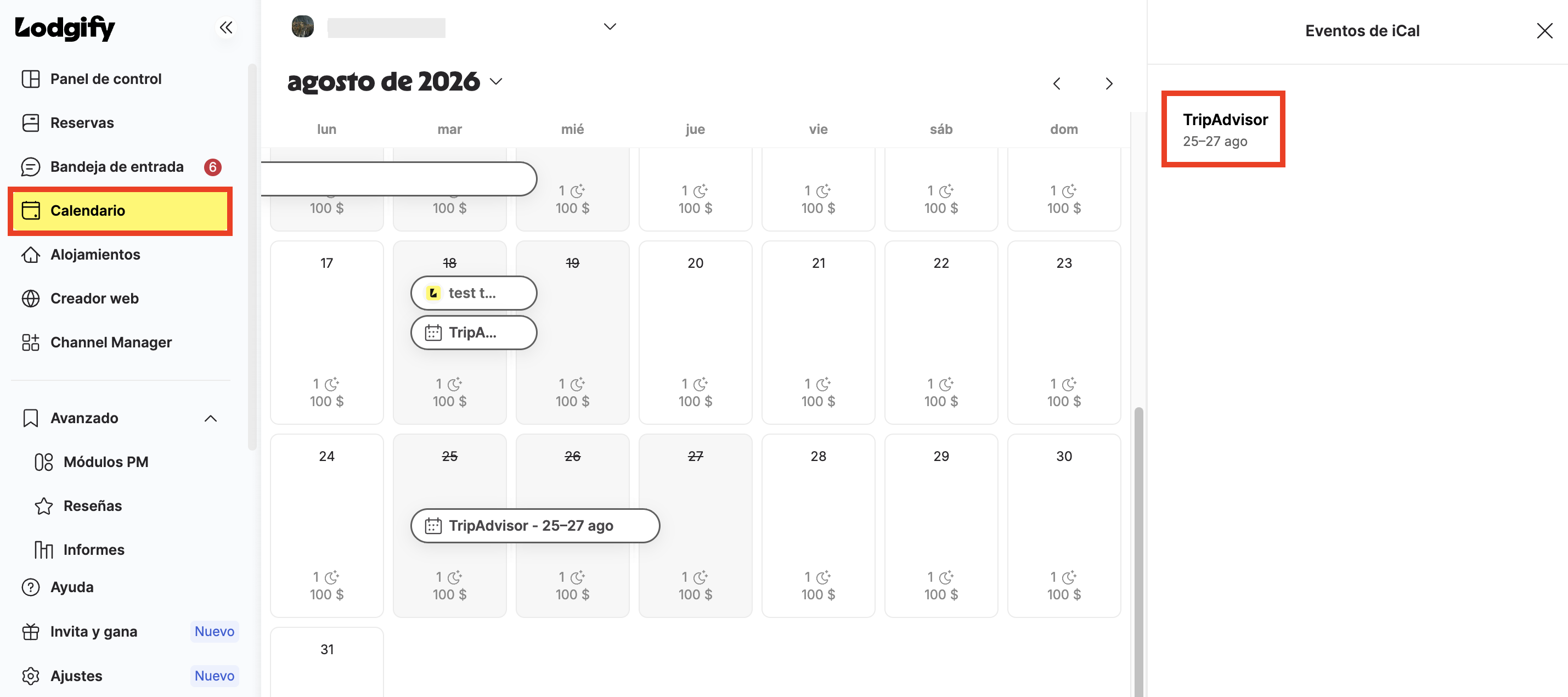Click the Alojamientos house icon
The image size is (1568, 697).
pos(30,255)
